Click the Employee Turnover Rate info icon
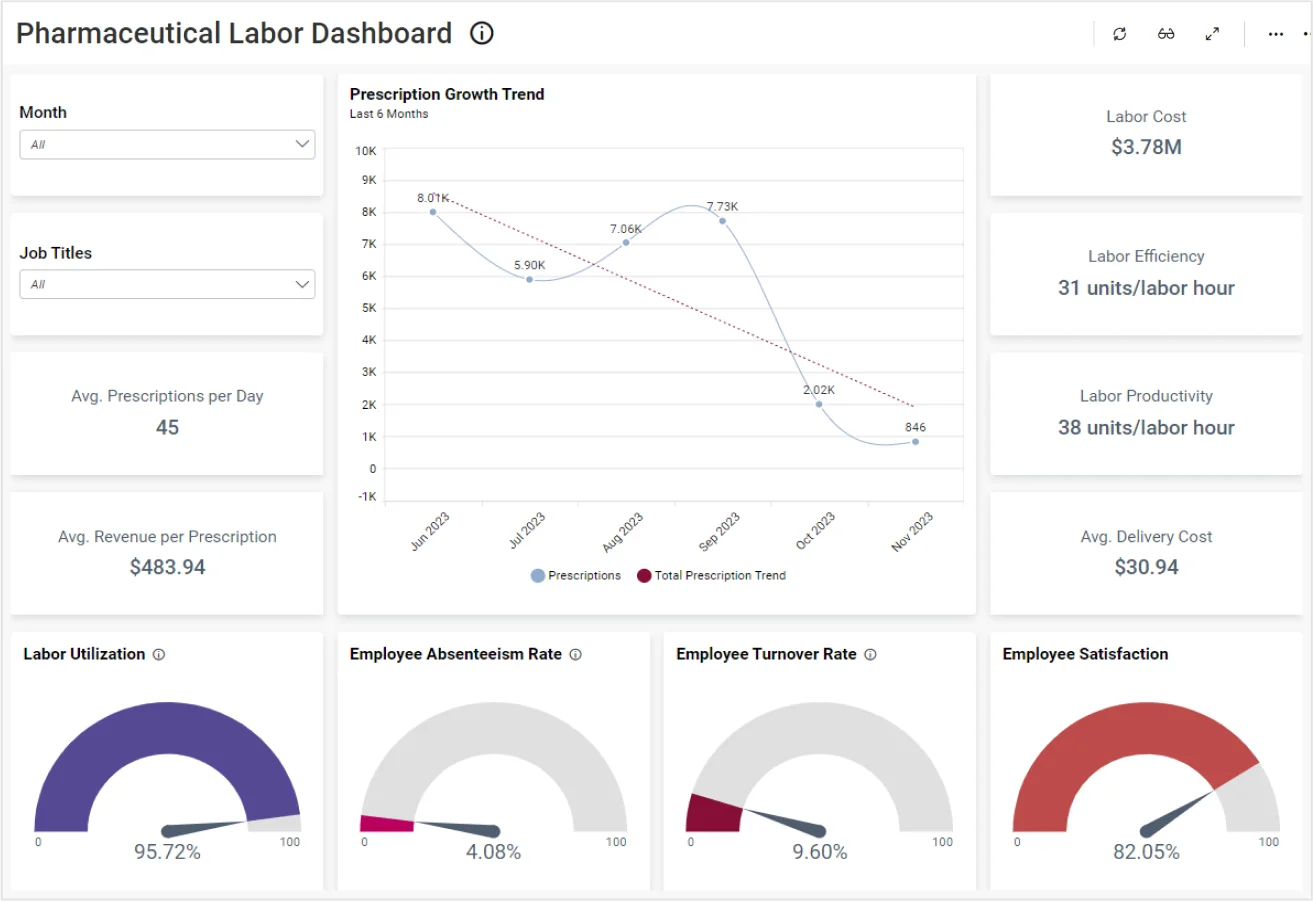Screen dimensions: 1313x901 pyautogui.click(x=870, y=655)
